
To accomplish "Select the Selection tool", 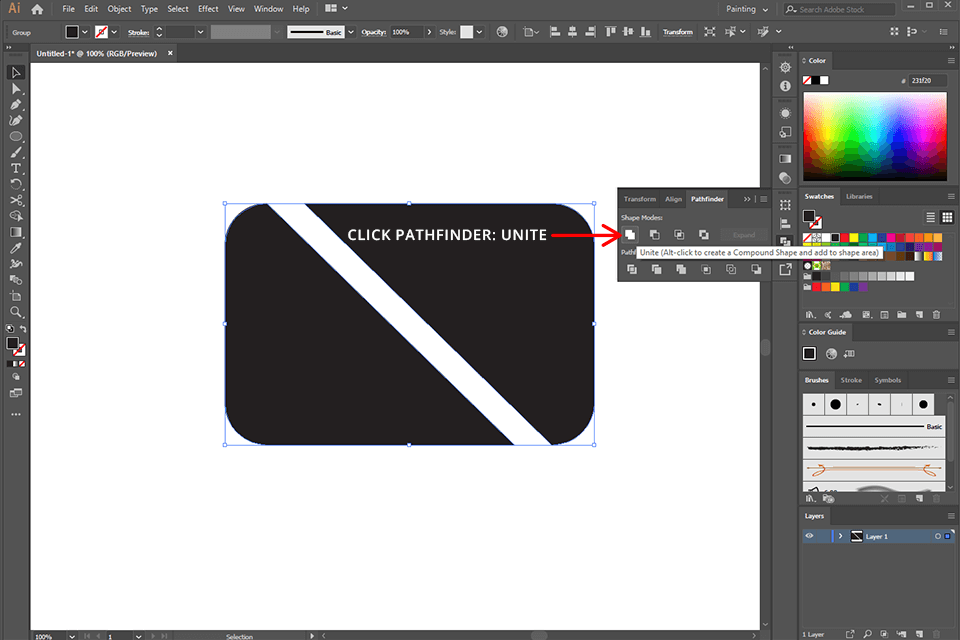I will [15, 72].
